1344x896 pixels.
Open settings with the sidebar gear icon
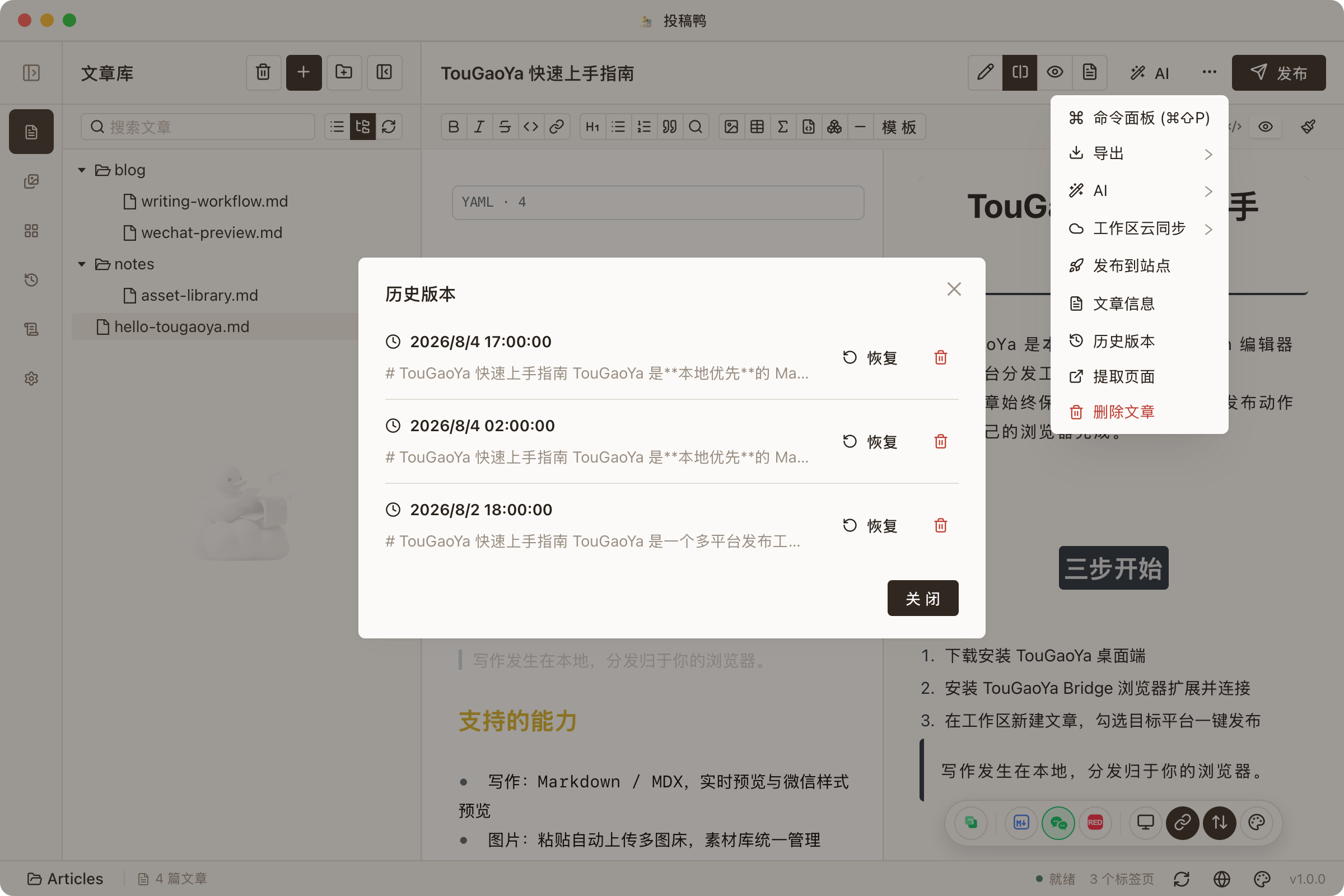pyautogui.click(x=31, y=379)
